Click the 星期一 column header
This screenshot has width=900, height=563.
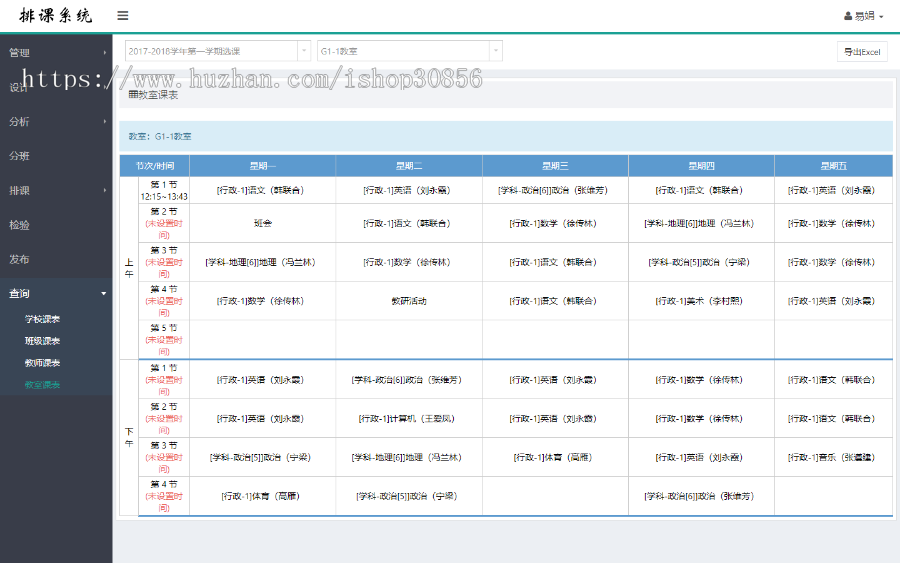pyautogui.click(x=262, y=166)
